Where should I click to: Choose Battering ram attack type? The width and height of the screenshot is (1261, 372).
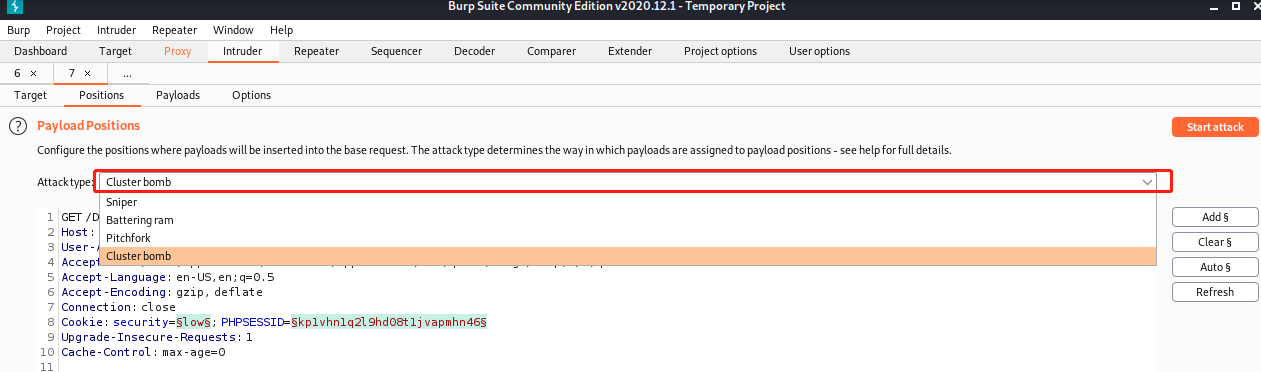pos(627,220)
